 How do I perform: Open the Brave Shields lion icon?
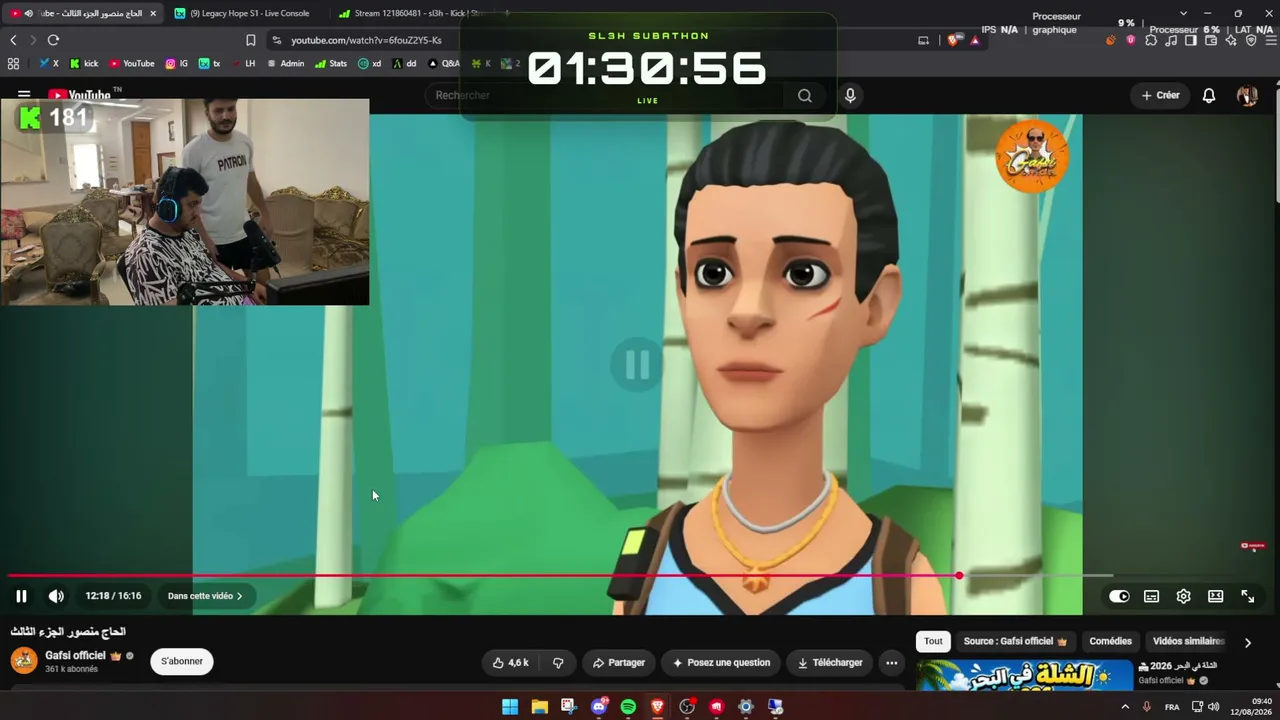tap(955, 40)
